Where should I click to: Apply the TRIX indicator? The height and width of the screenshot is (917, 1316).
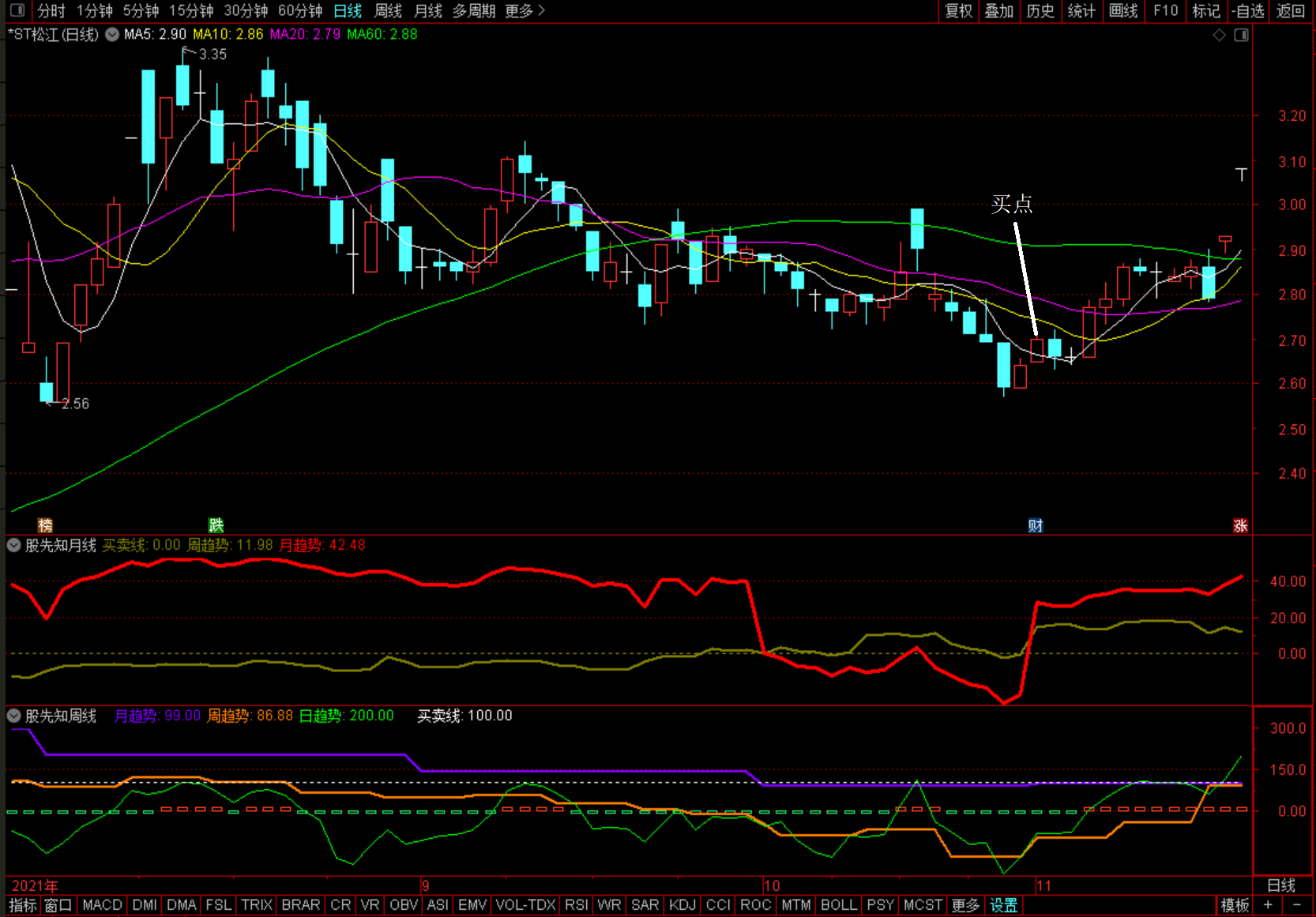257,905
